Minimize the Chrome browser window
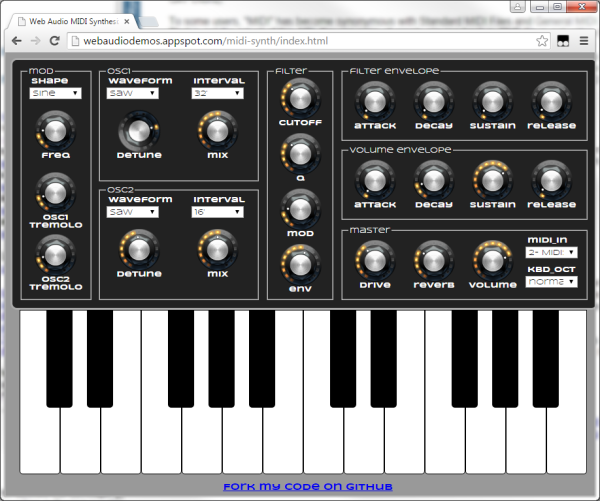Screen dimensions: 600x501 (x=540, y=7)
